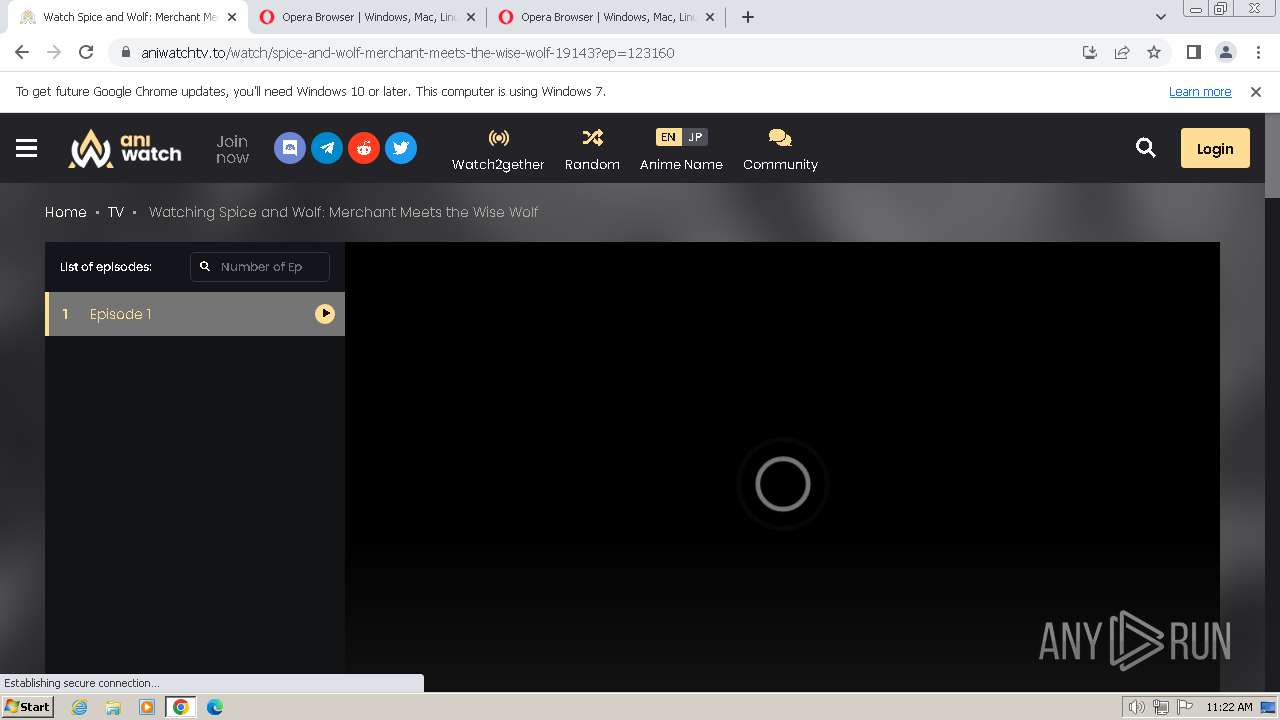The image size is (1280, 720).
Task: Open a new browser tab
Action: 748,17
